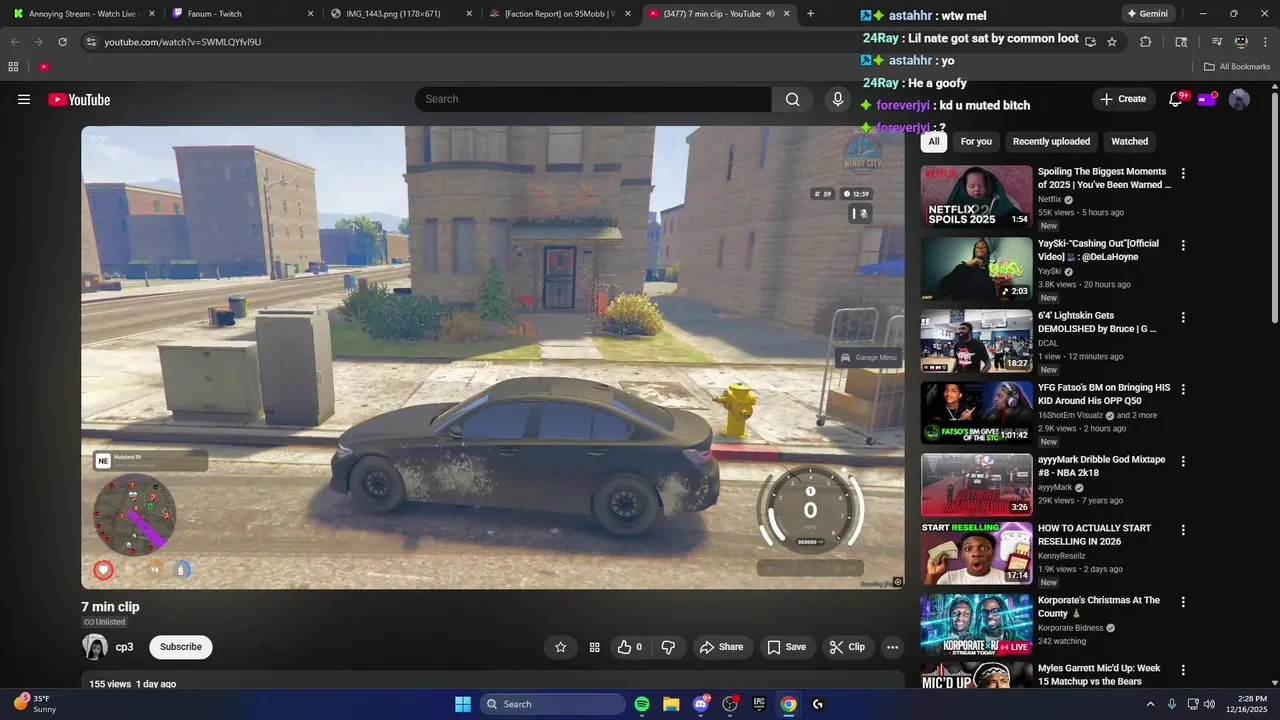
Task: Open volume control in system tray
Action: [x=1210, y=704]
